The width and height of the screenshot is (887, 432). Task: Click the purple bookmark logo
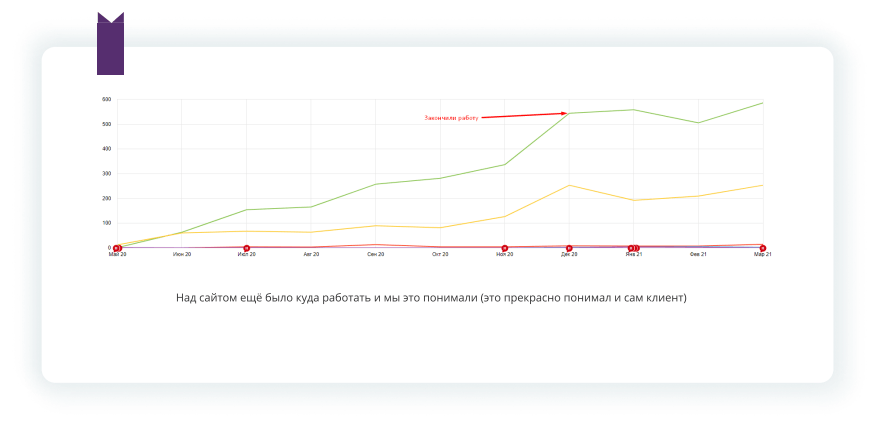tap(110, 43)
